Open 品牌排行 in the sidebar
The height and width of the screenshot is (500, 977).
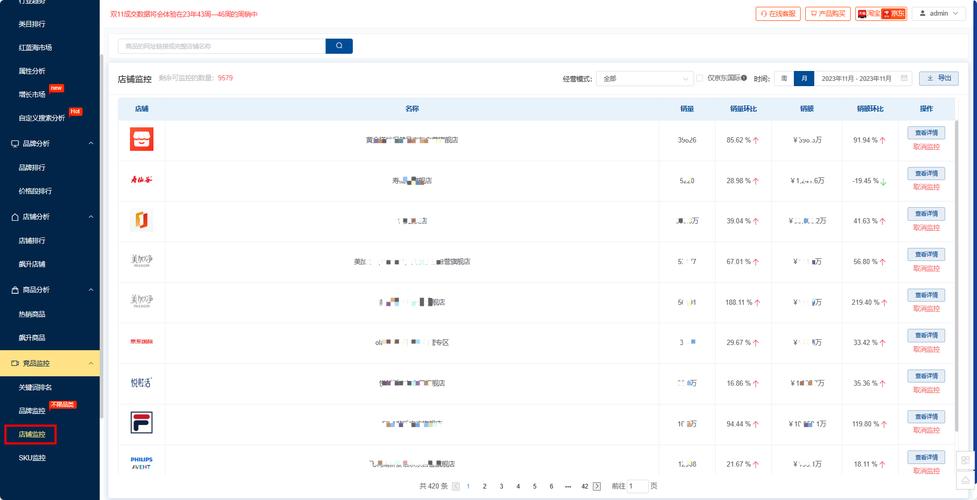point(32,168)
